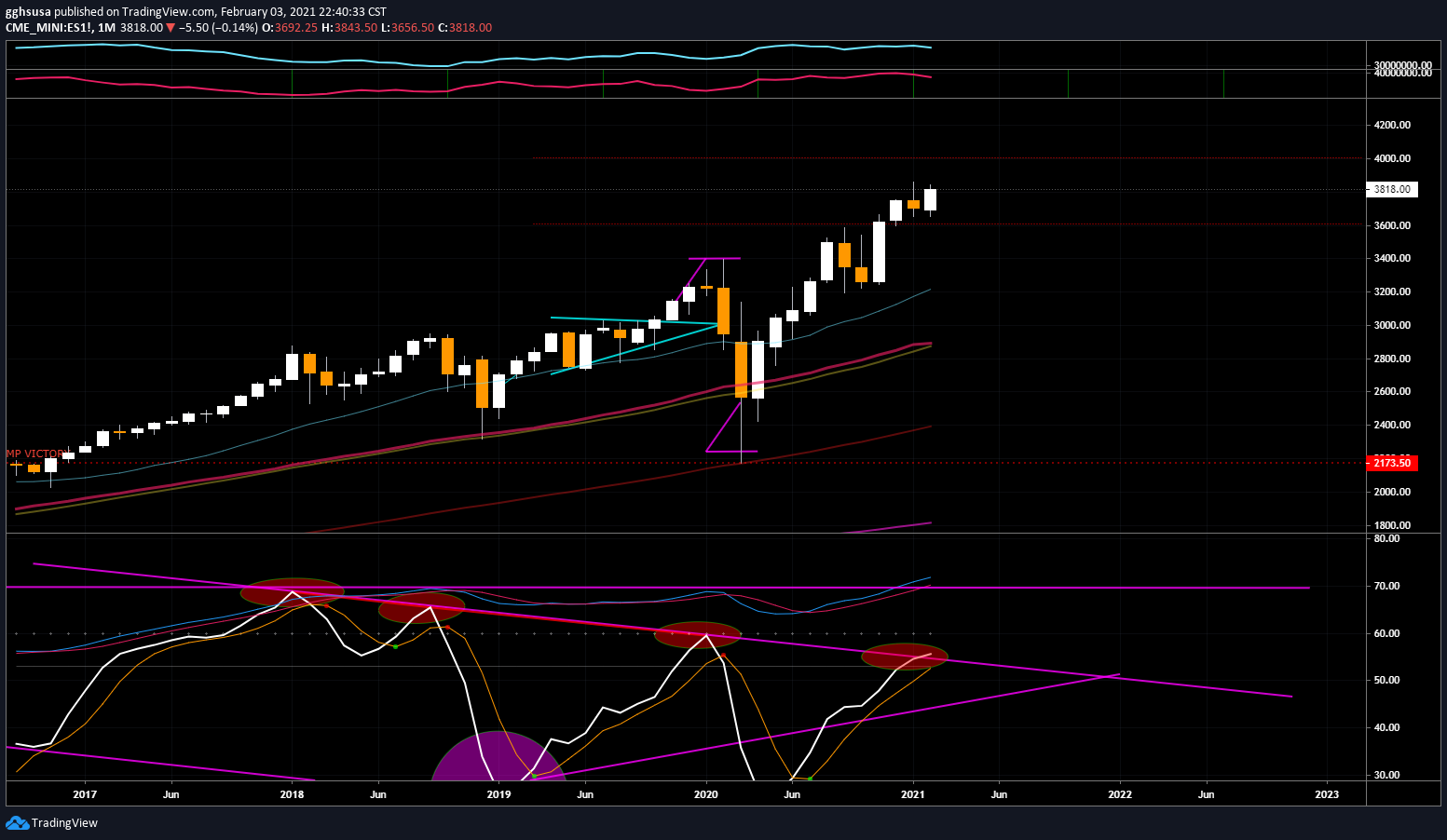This screenshot has width=1447, height=840.
Task: Click the 3200.00 price axis label
Action: point(1392,291)
